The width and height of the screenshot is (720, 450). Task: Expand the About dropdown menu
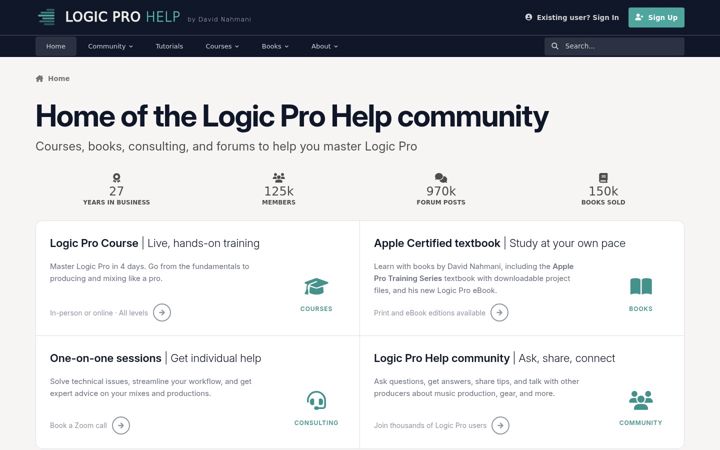pos(324,46)
